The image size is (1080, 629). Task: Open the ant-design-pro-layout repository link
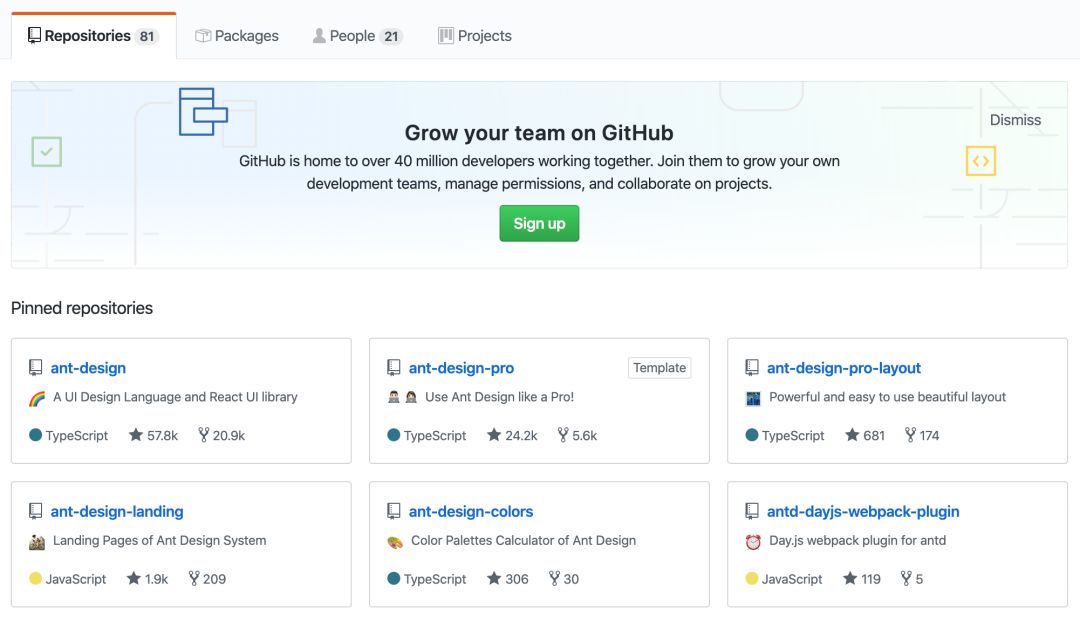click(x=844, y=368)
